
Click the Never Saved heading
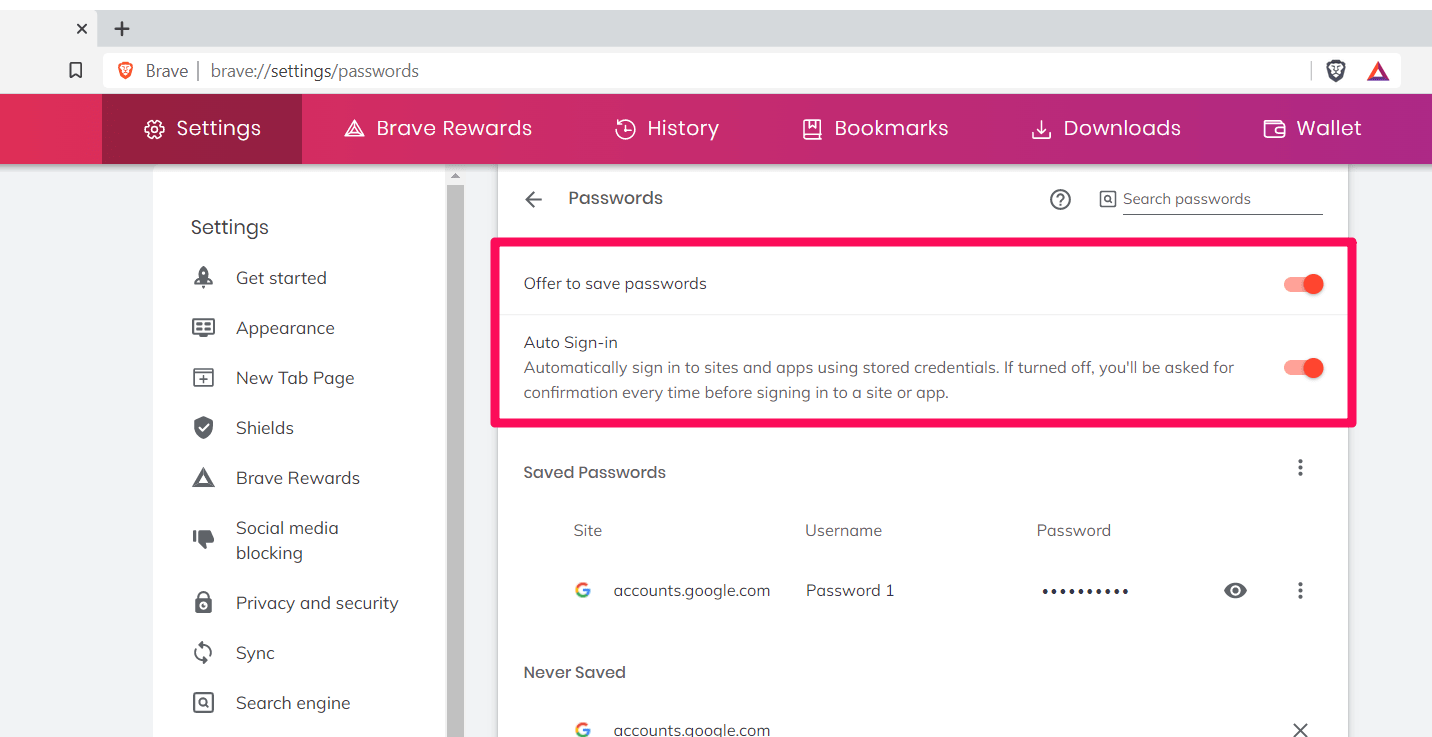tap(574, 672)
